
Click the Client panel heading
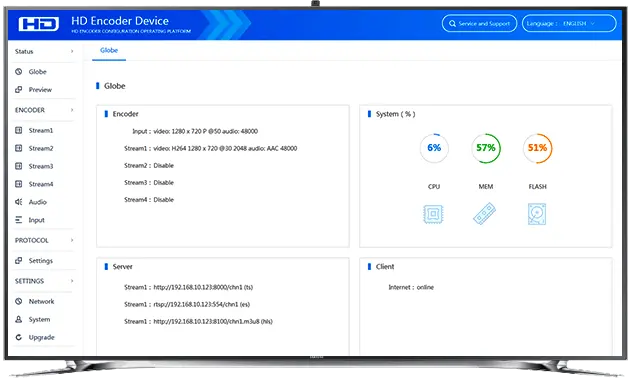point(385,267)
